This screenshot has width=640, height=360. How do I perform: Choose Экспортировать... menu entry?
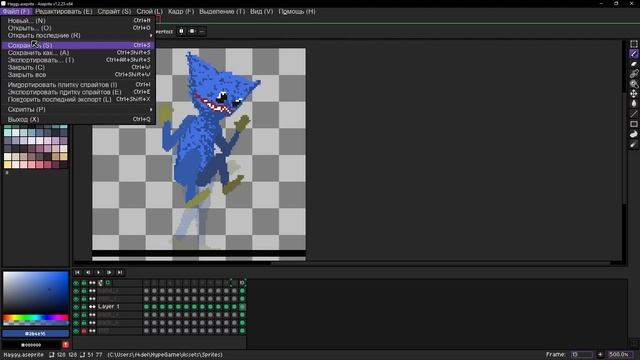pyautogui.click(x=78, y=60)
